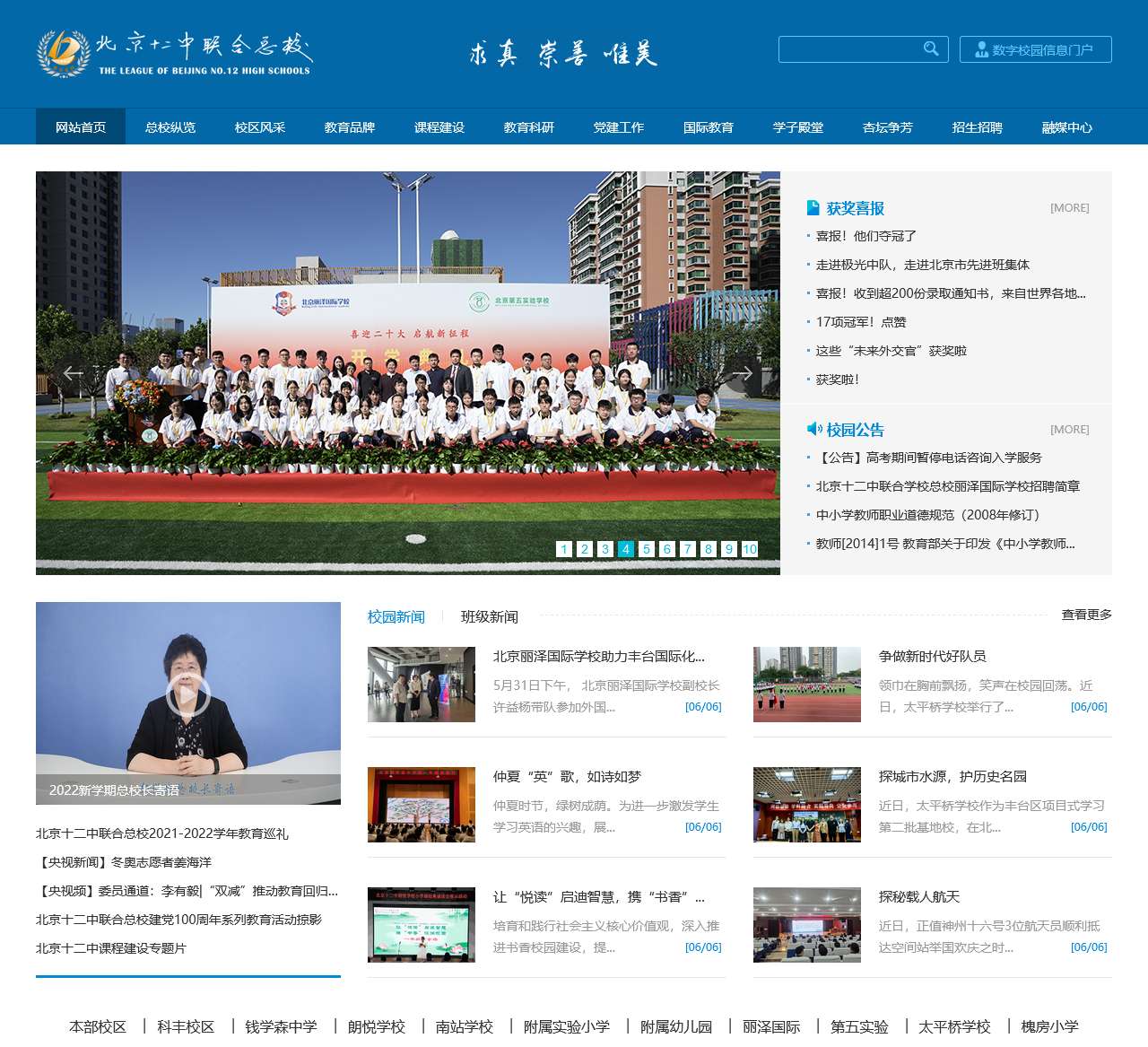Click the 查看更多 link
This screenshot has width=1148, height=1047.
(x=1086, y=615)
